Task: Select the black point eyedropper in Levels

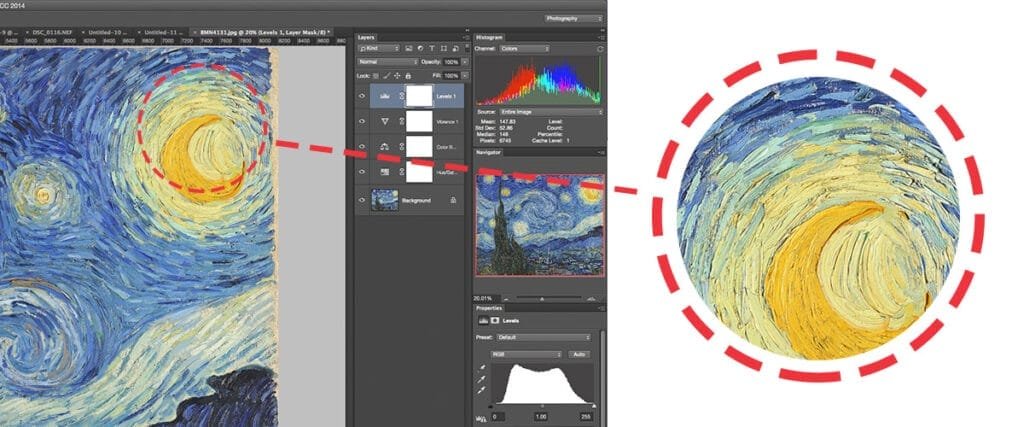Action: [483, 367]
